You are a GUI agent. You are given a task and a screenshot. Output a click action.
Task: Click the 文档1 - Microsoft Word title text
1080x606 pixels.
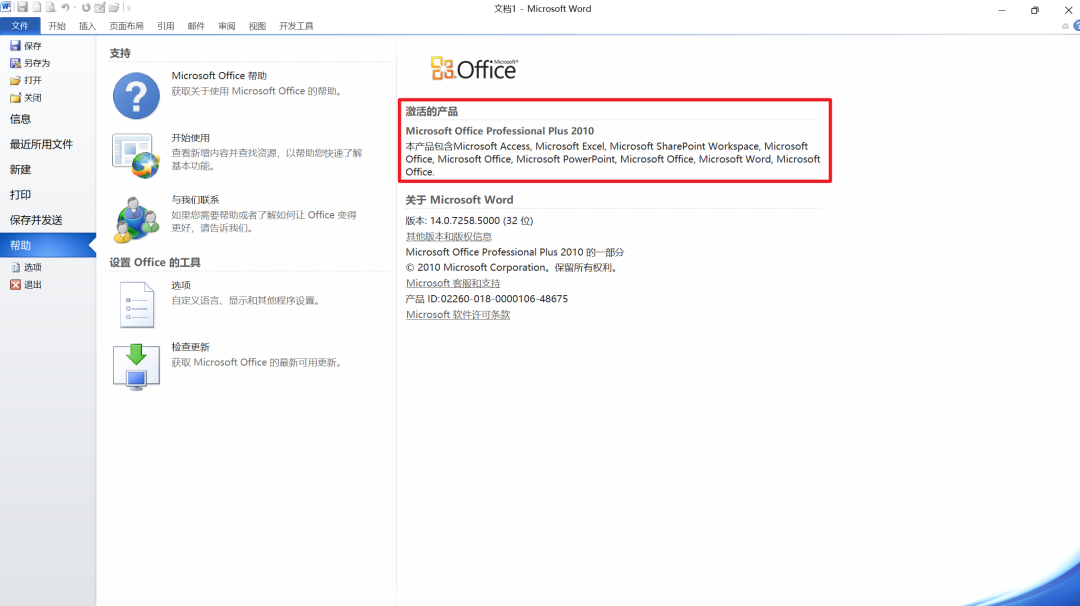tap(542, 9)
